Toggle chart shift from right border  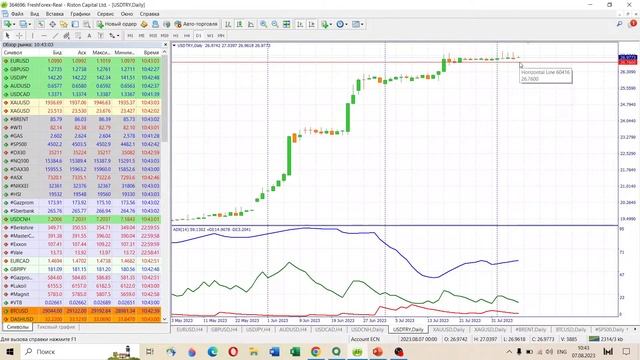[x=311, y=24]
